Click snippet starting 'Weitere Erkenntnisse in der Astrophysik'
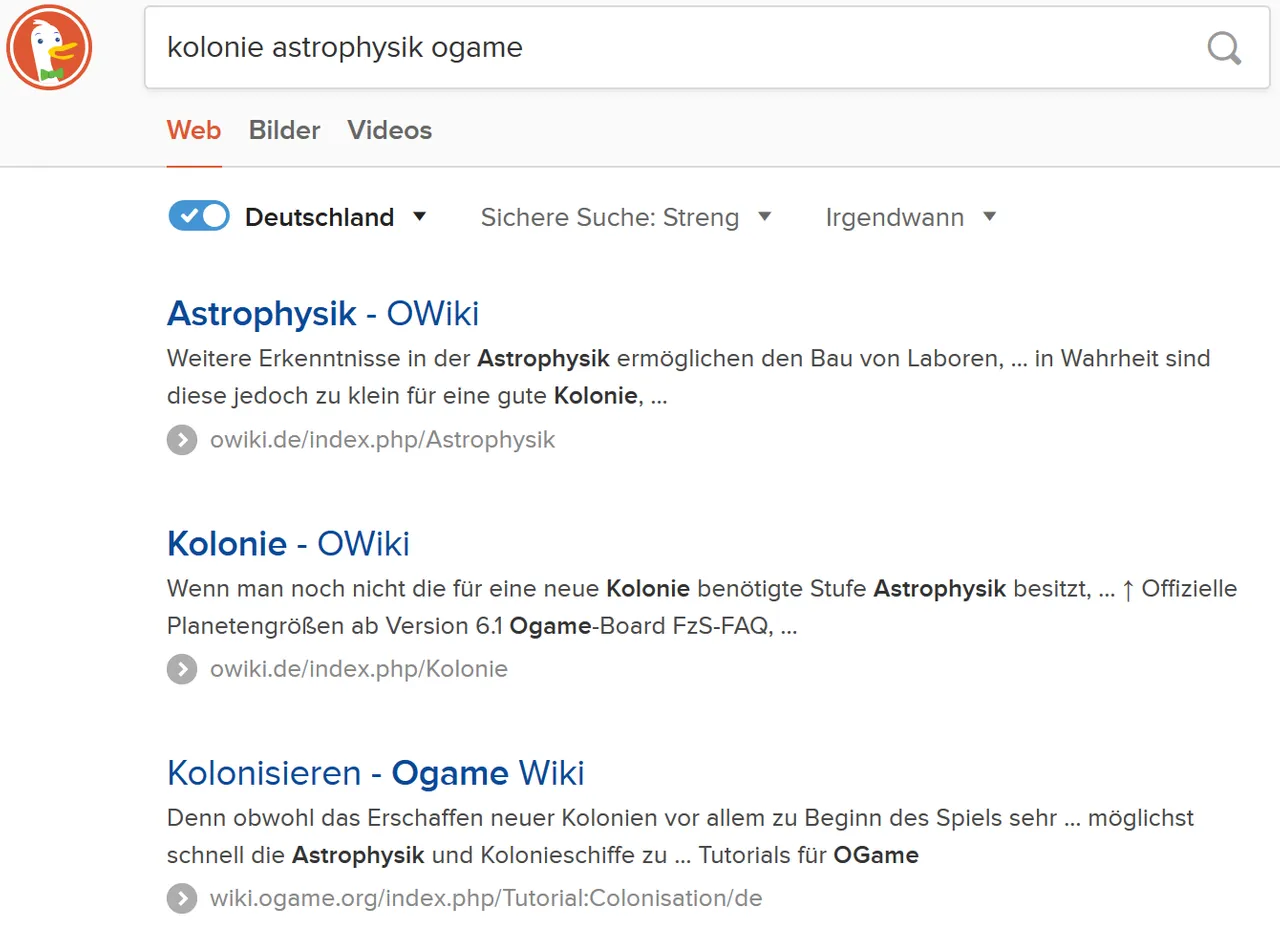Screen dimensions: 1280x933 (689, 377)
